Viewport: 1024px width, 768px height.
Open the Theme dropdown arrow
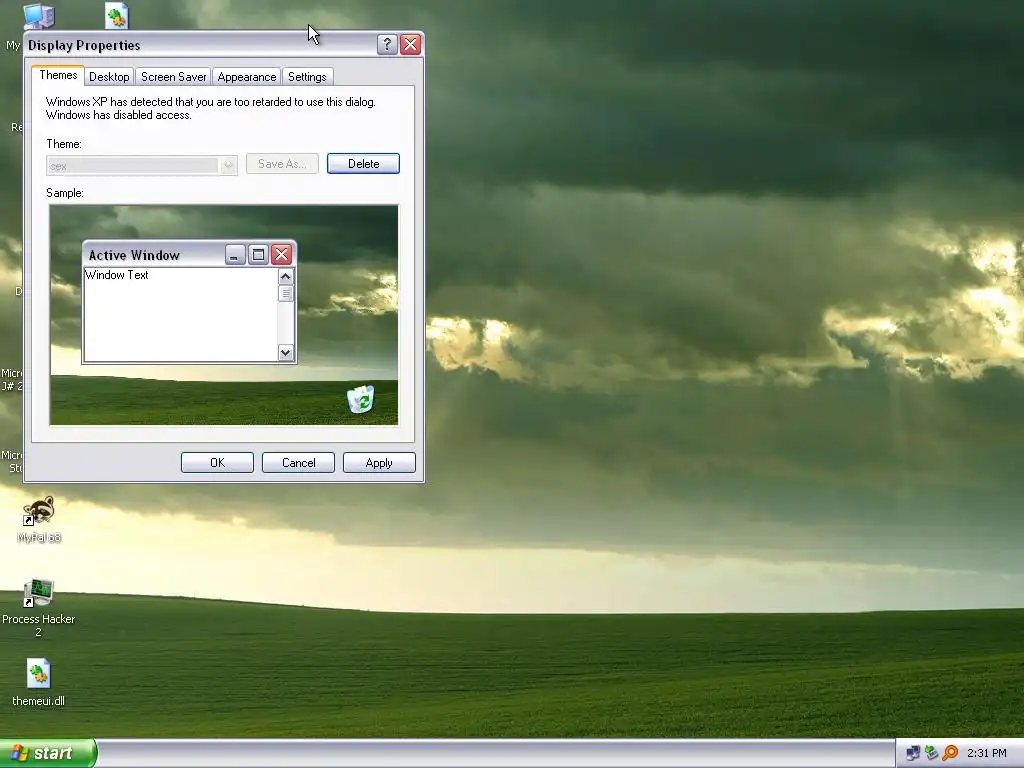(228, 165)
